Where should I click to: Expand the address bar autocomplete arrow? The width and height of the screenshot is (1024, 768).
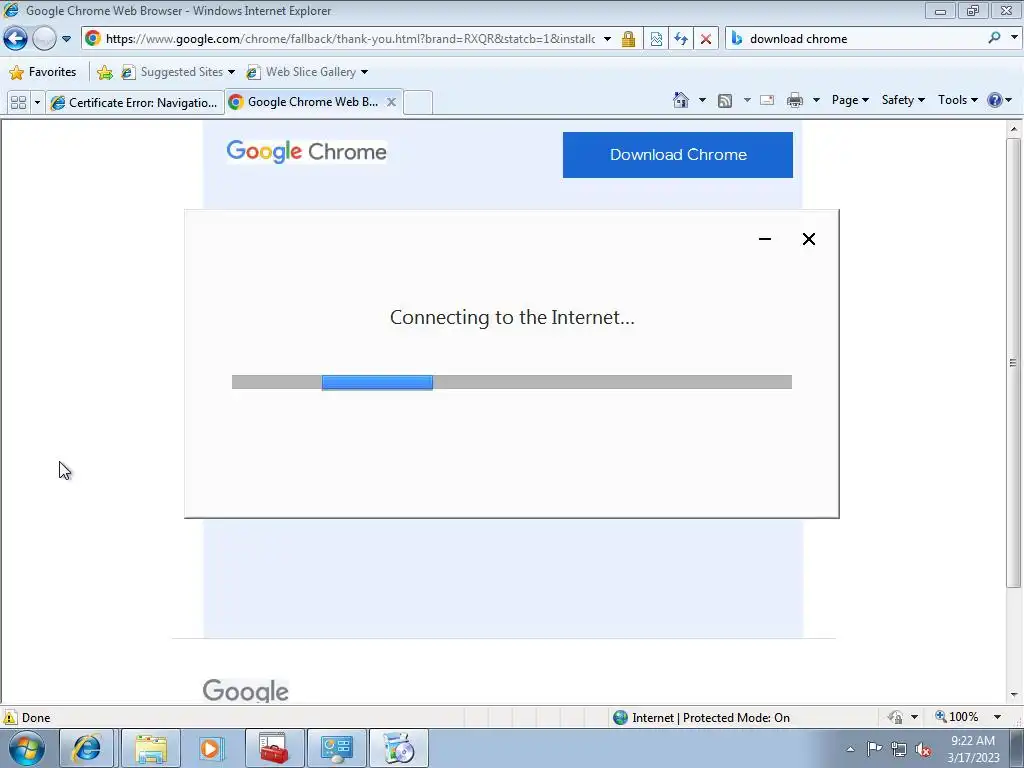point(607,39)
